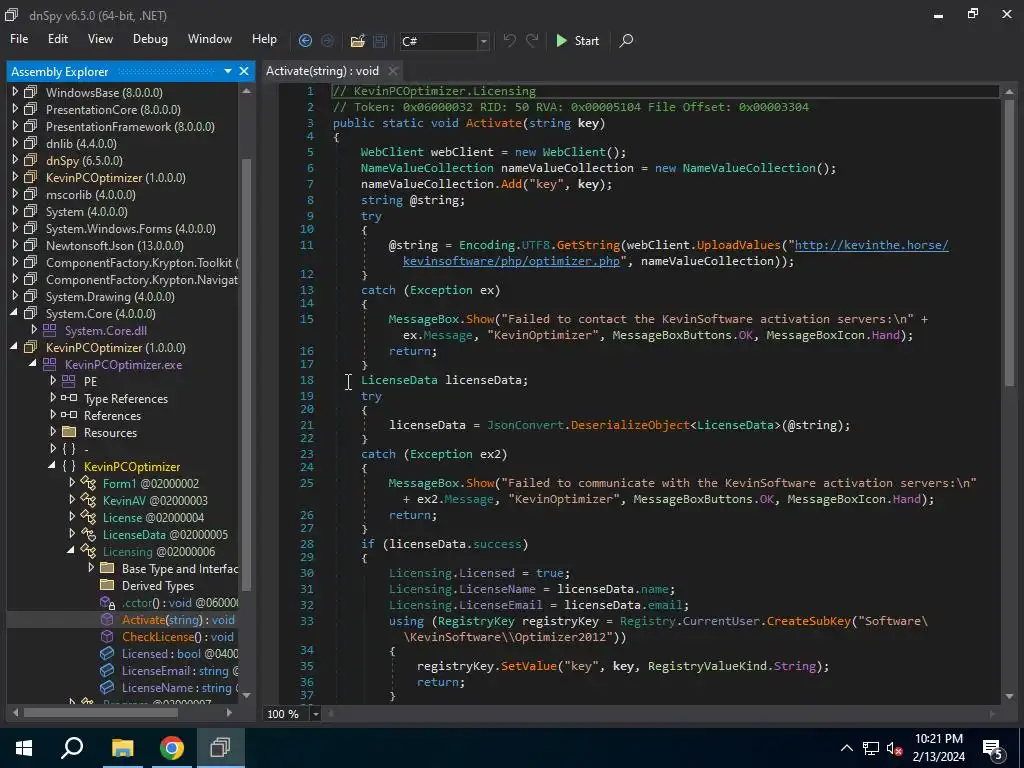The image size is (1024, 768).
Task: Select Activate(string) : void in tree
Action: click(x=178, y=619)
